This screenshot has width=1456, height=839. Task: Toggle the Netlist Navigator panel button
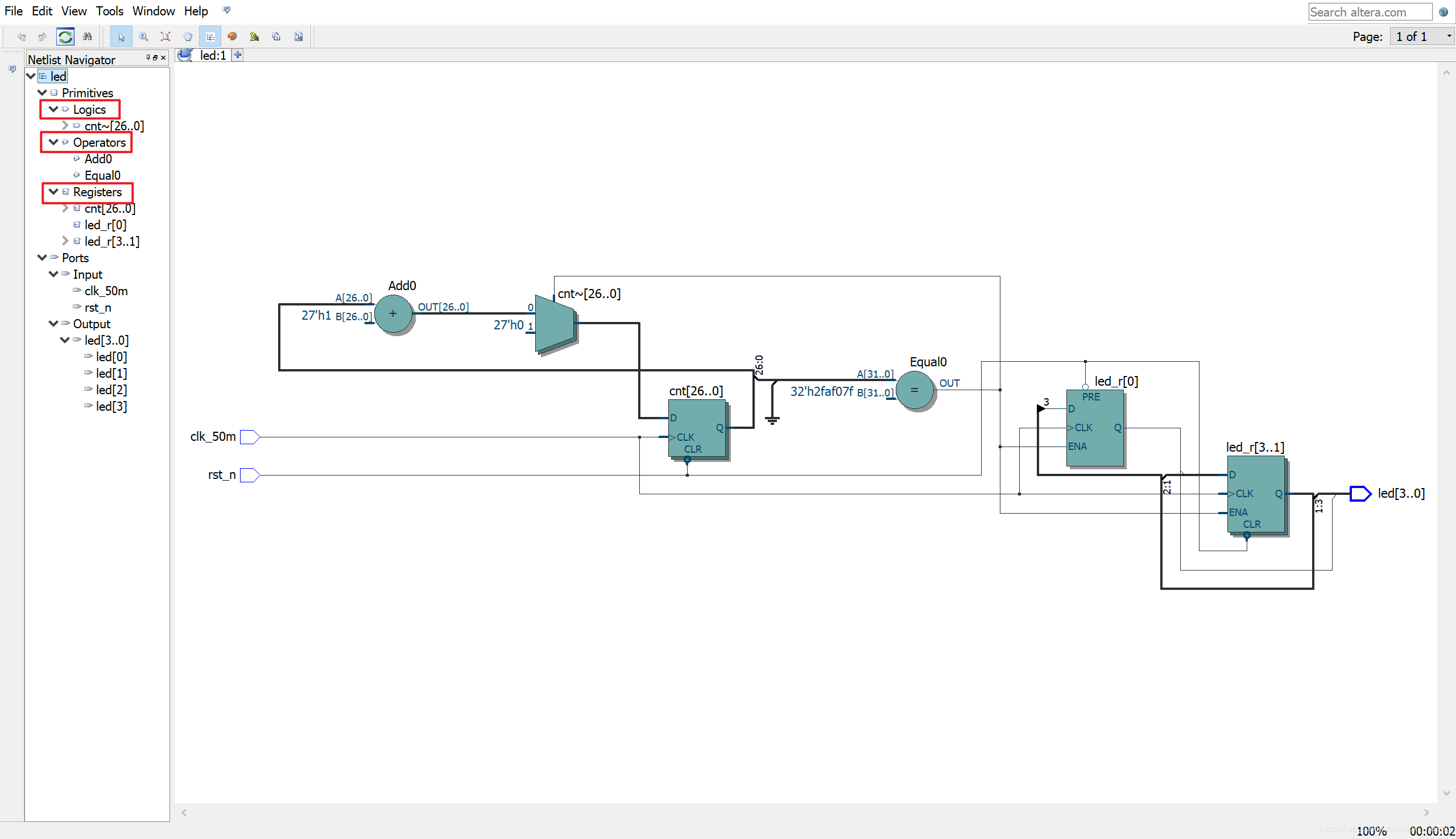[210, 37]
